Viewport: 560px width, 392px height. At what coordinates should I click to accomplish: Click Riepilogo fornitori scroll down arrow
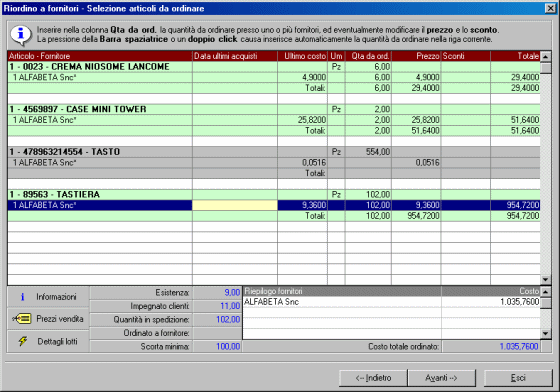coord(545,334)
